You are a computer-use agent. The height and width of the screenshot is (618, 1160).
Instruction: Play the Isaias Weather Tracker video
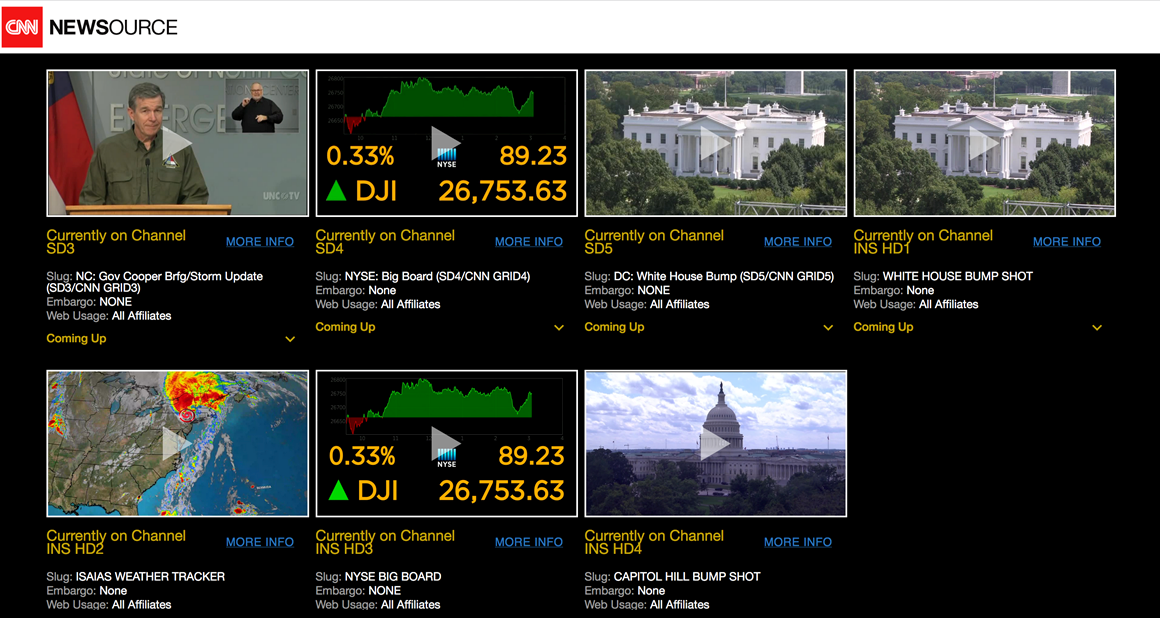[178, 443]
